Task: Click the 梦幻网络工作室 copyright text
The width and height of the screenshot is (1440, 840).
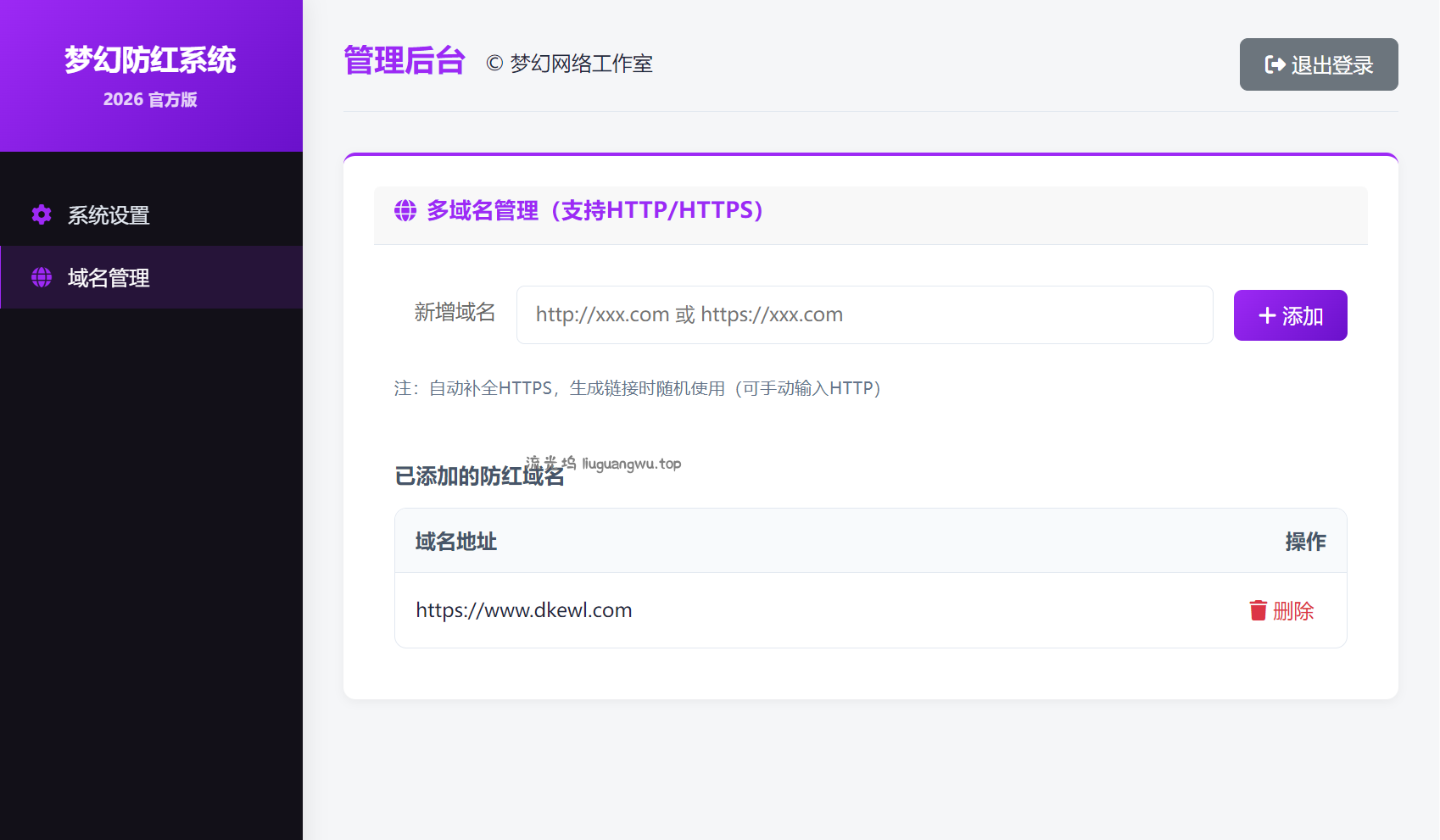Action: (570, 64)
